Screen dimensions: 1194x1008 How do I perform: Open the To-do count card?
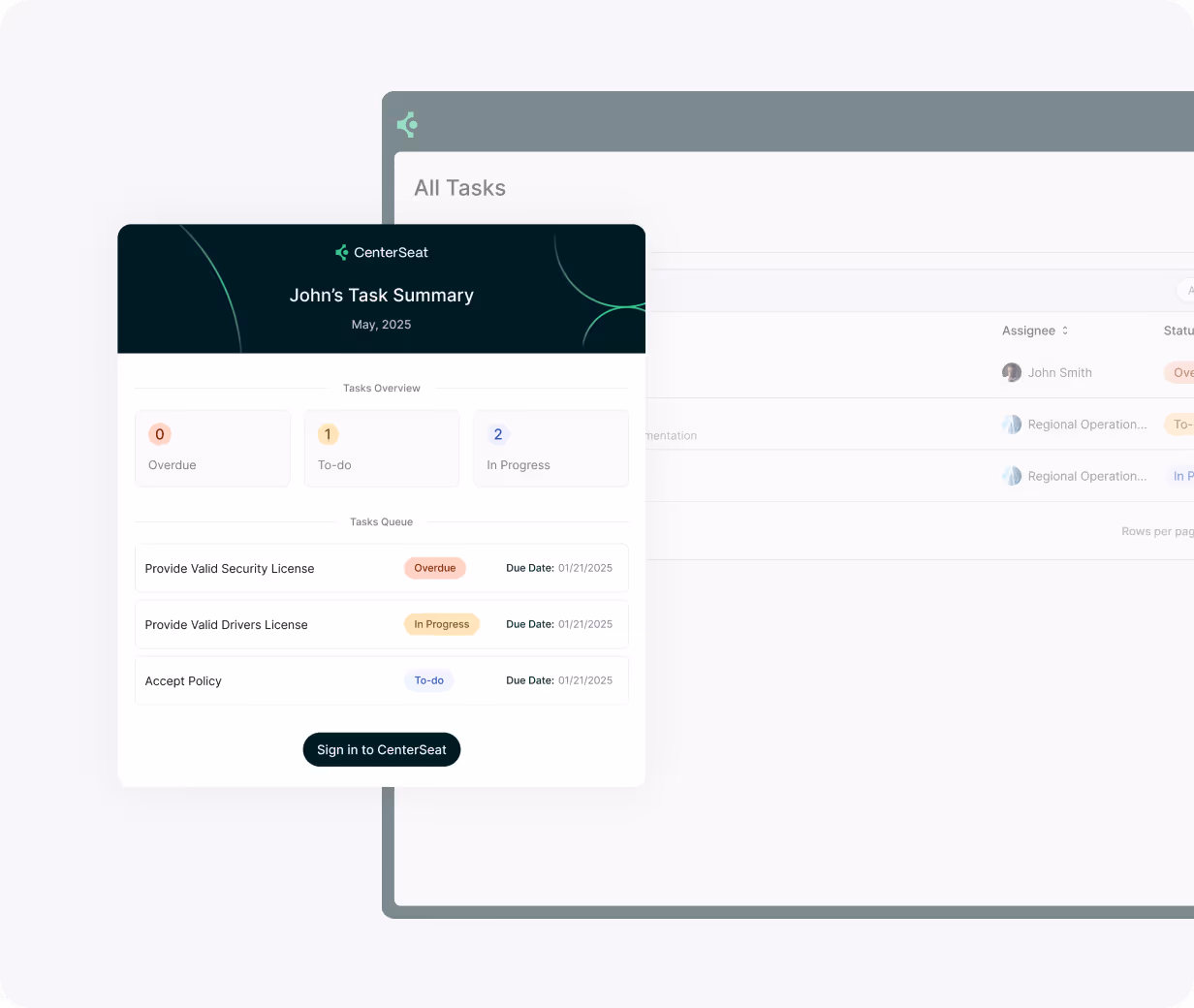point(382,448)
